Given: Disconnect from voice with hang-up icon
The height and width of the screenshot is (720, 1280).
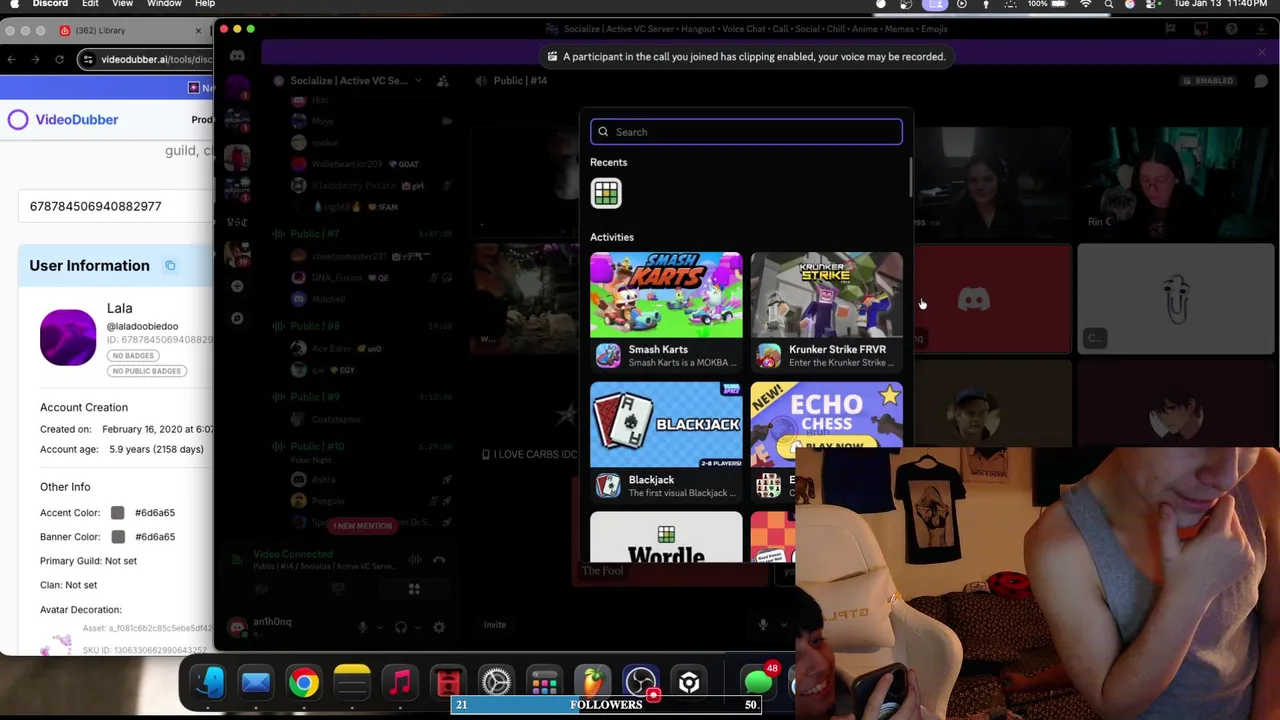Looking at the screenshot, I should [439, 560].
